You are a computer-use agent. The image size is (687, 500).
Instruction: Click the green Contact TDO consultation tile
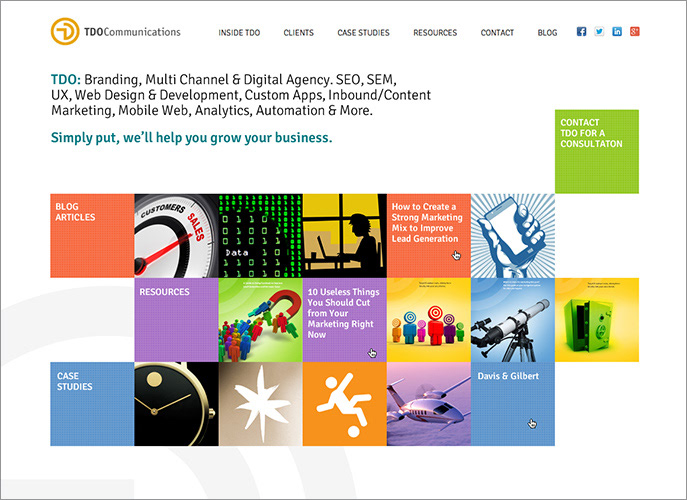(x=597, y=151)
